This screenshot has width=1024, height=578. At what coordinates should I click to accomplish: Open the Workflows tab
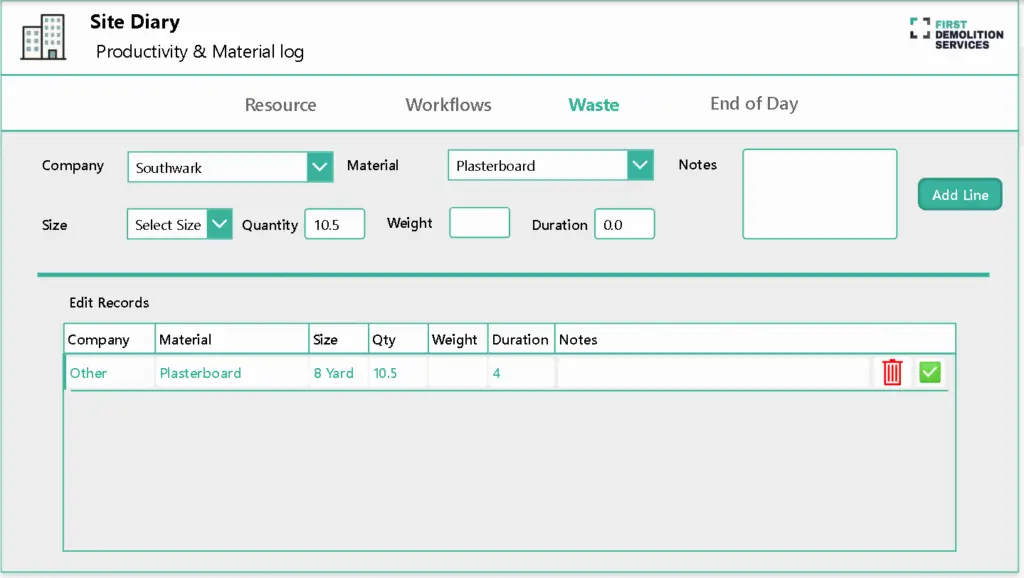[x=448, y=105]
